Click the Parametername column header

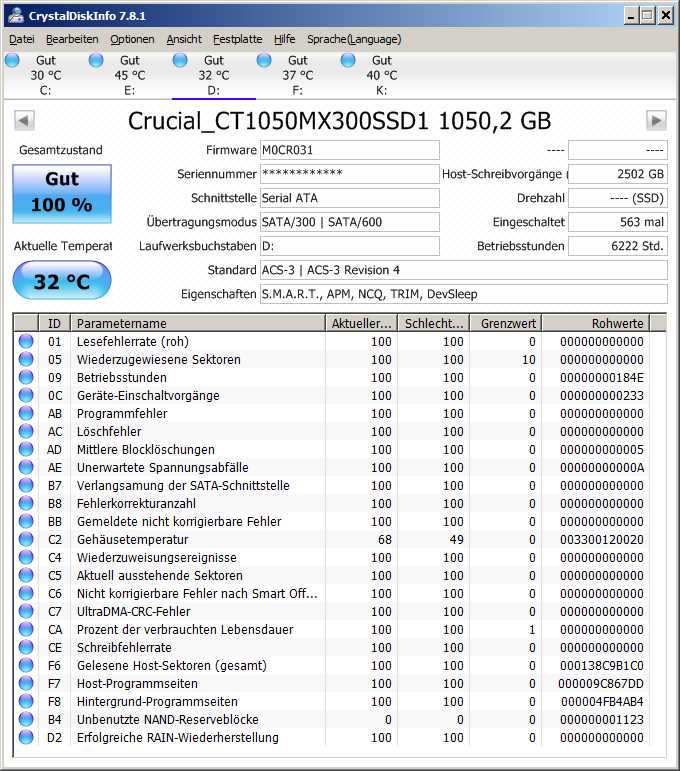pyautogui.click(x=198, y=323)
